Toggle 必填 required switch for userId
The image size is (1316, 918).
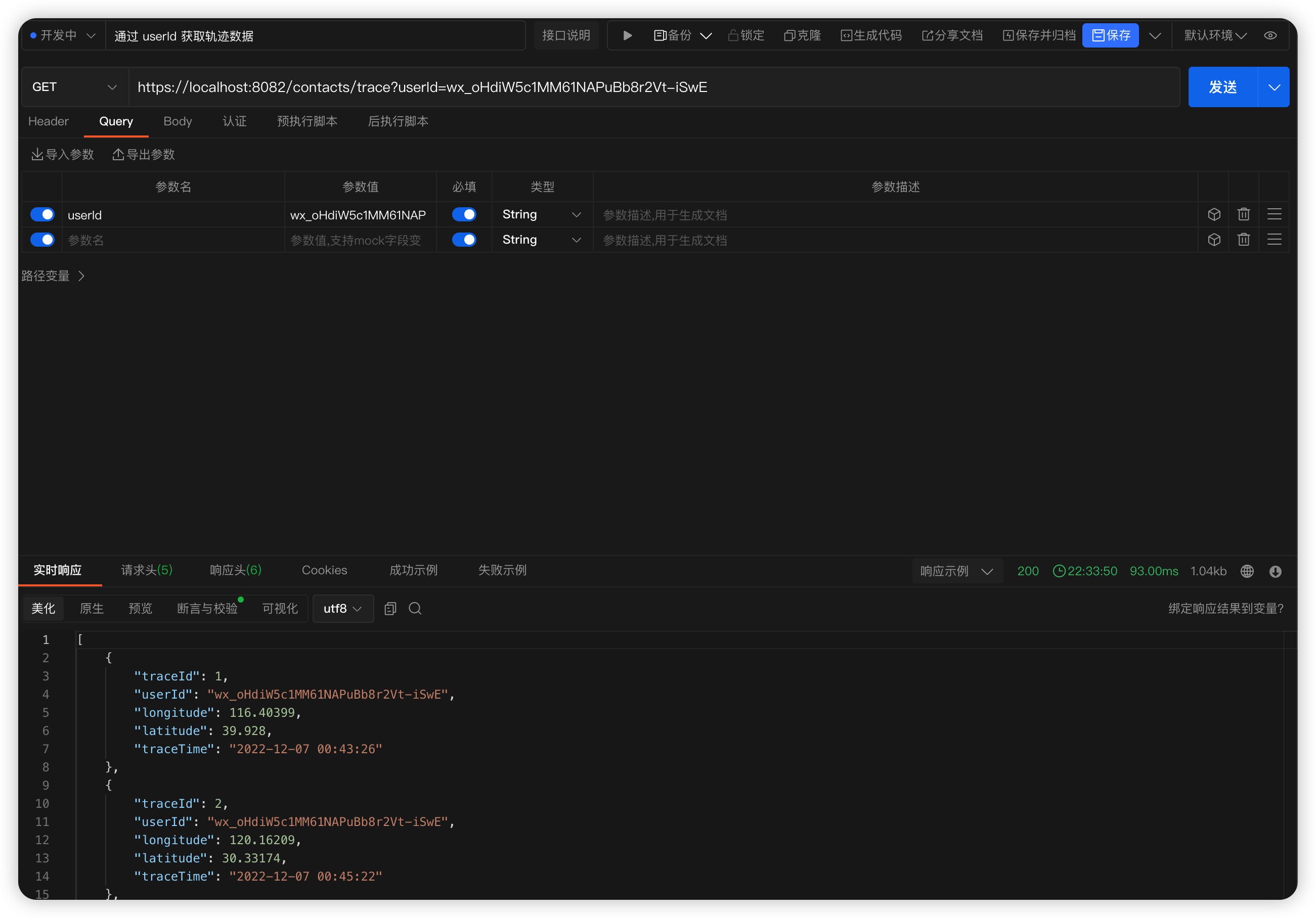pyautogui.click(x=464, y=215)
